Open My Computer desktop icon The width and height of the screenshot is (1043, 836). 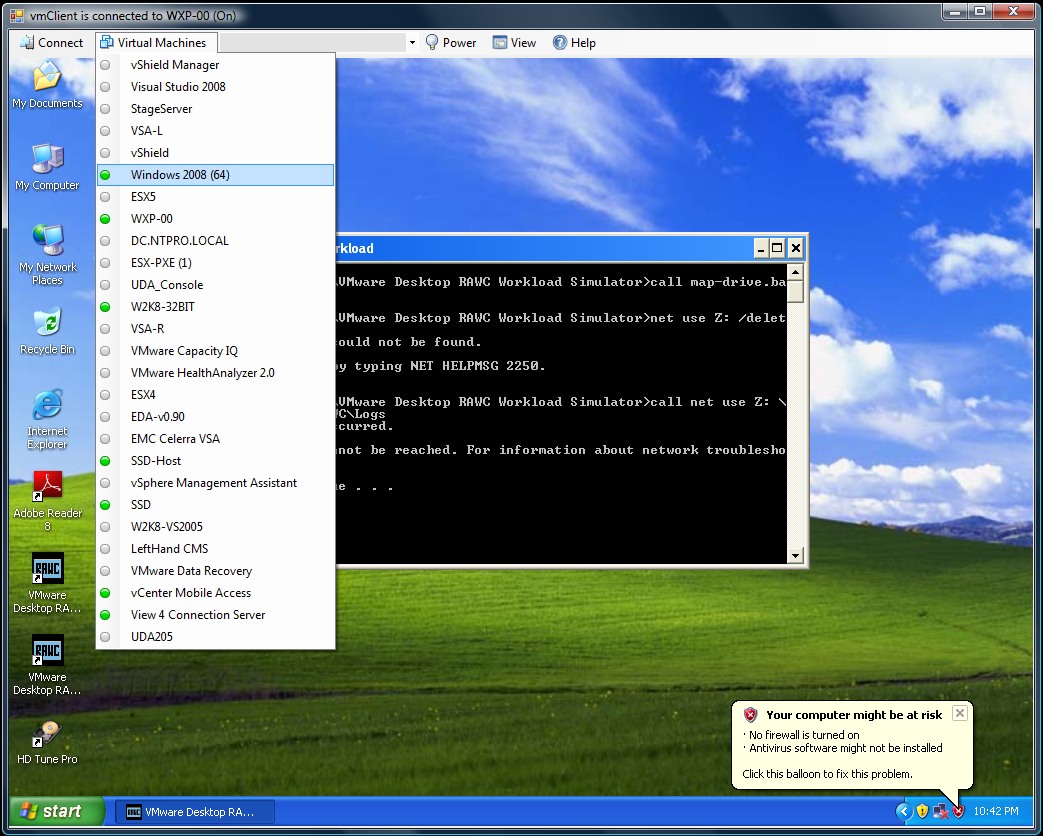tap(47, 166)
